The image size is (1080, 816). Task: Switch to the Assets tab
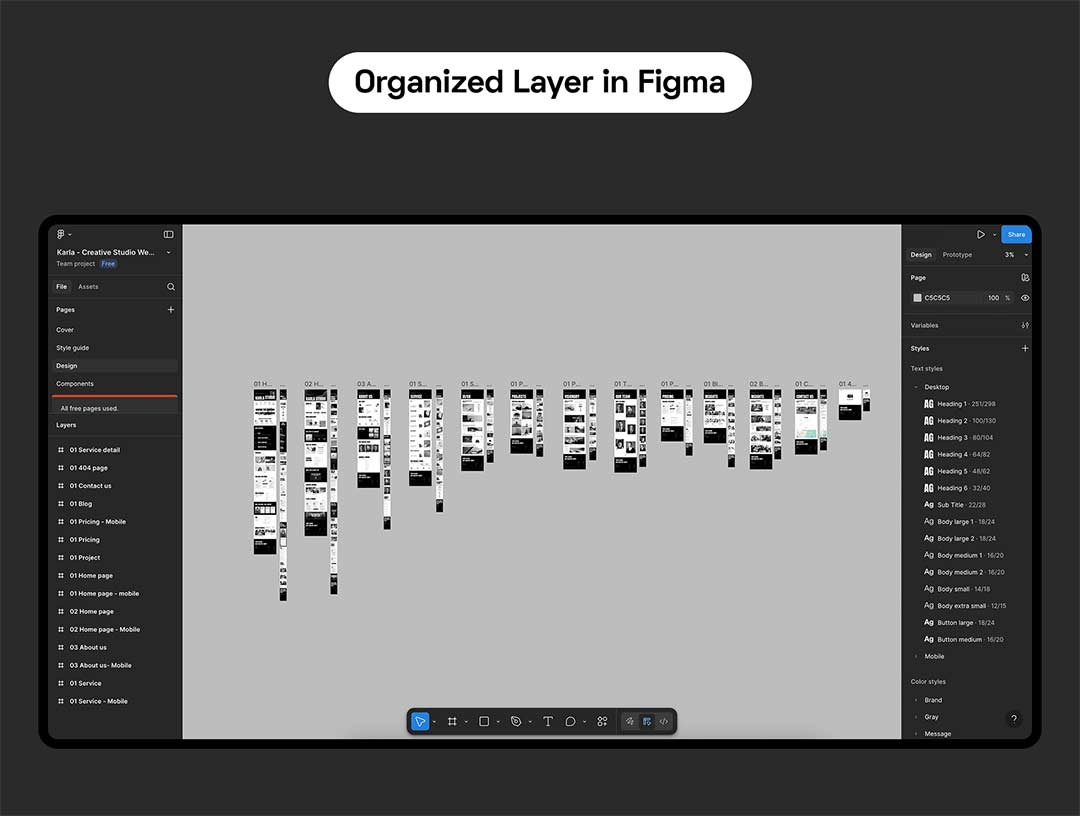88,287
